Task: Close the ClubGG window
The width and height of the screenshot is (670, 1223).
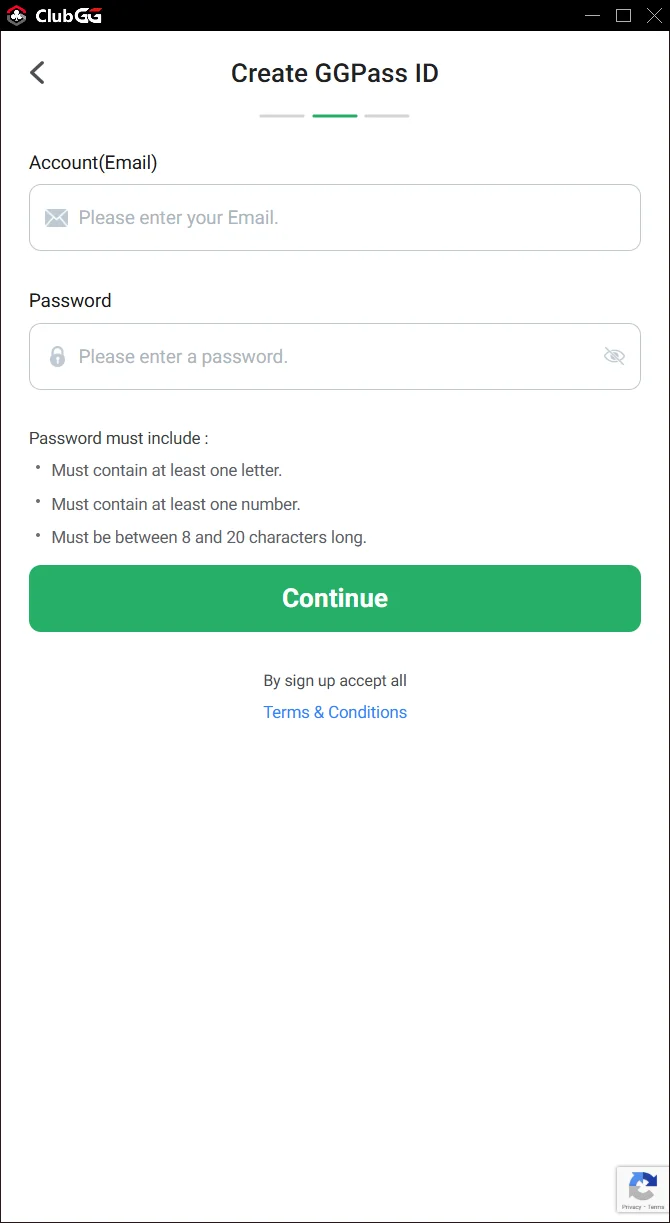Action: [653, 15]
